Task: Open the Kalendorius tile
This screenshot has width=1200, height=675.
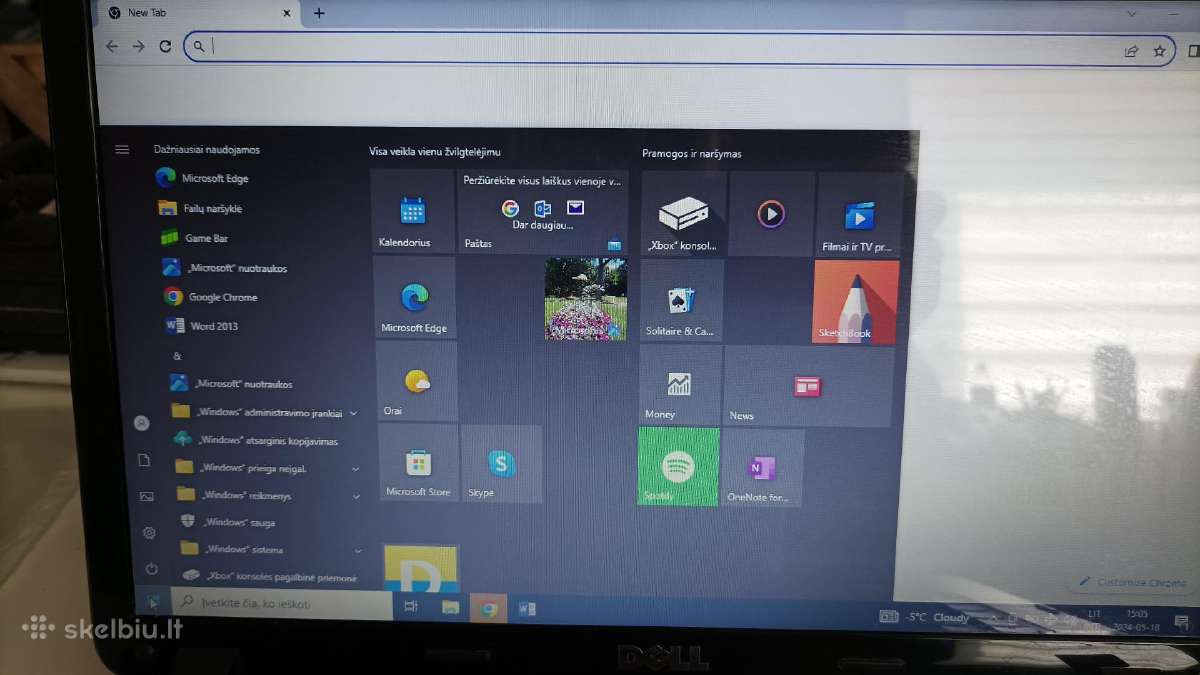Action: point(413,211)
